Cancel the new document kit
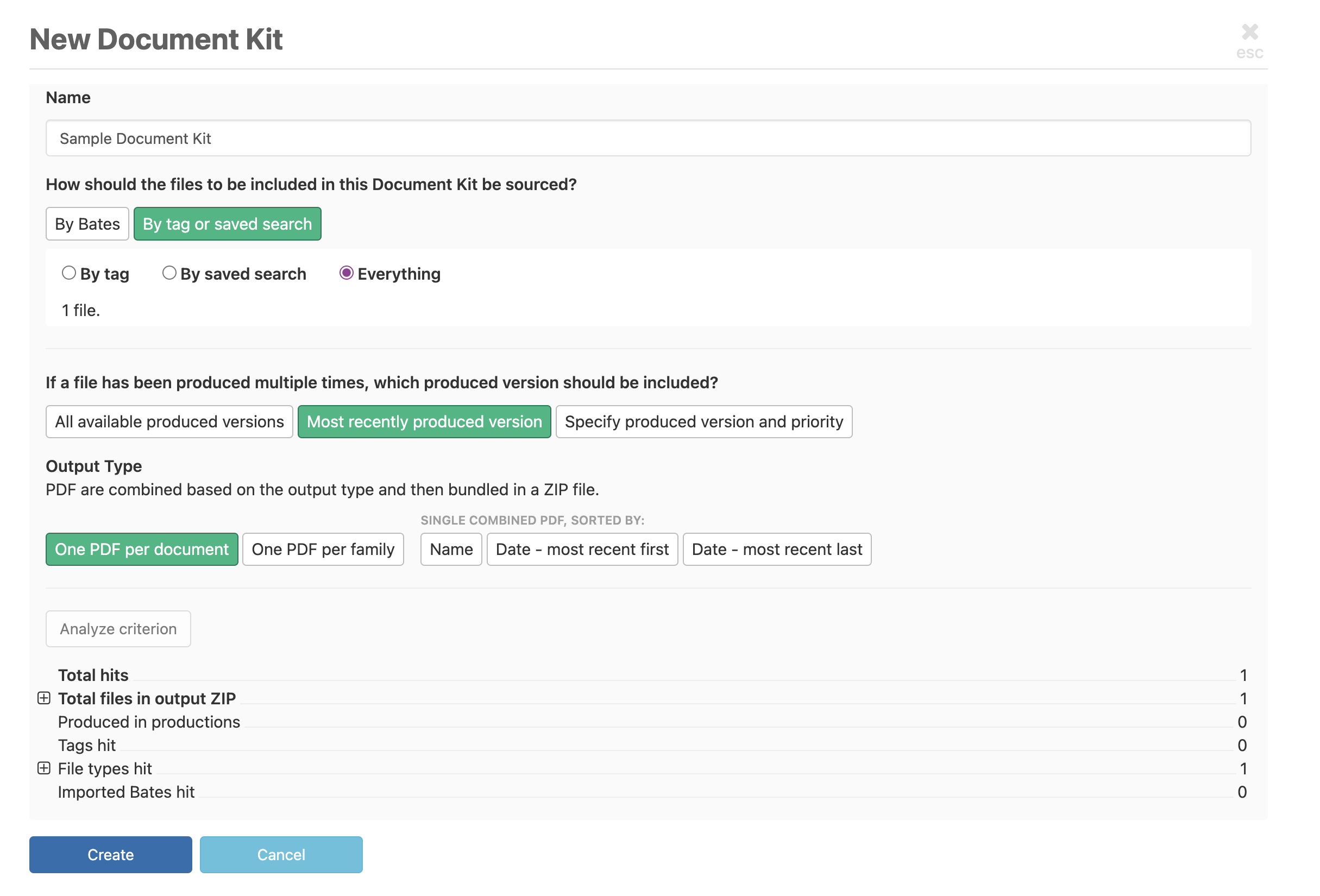 [x=281, y=854]
